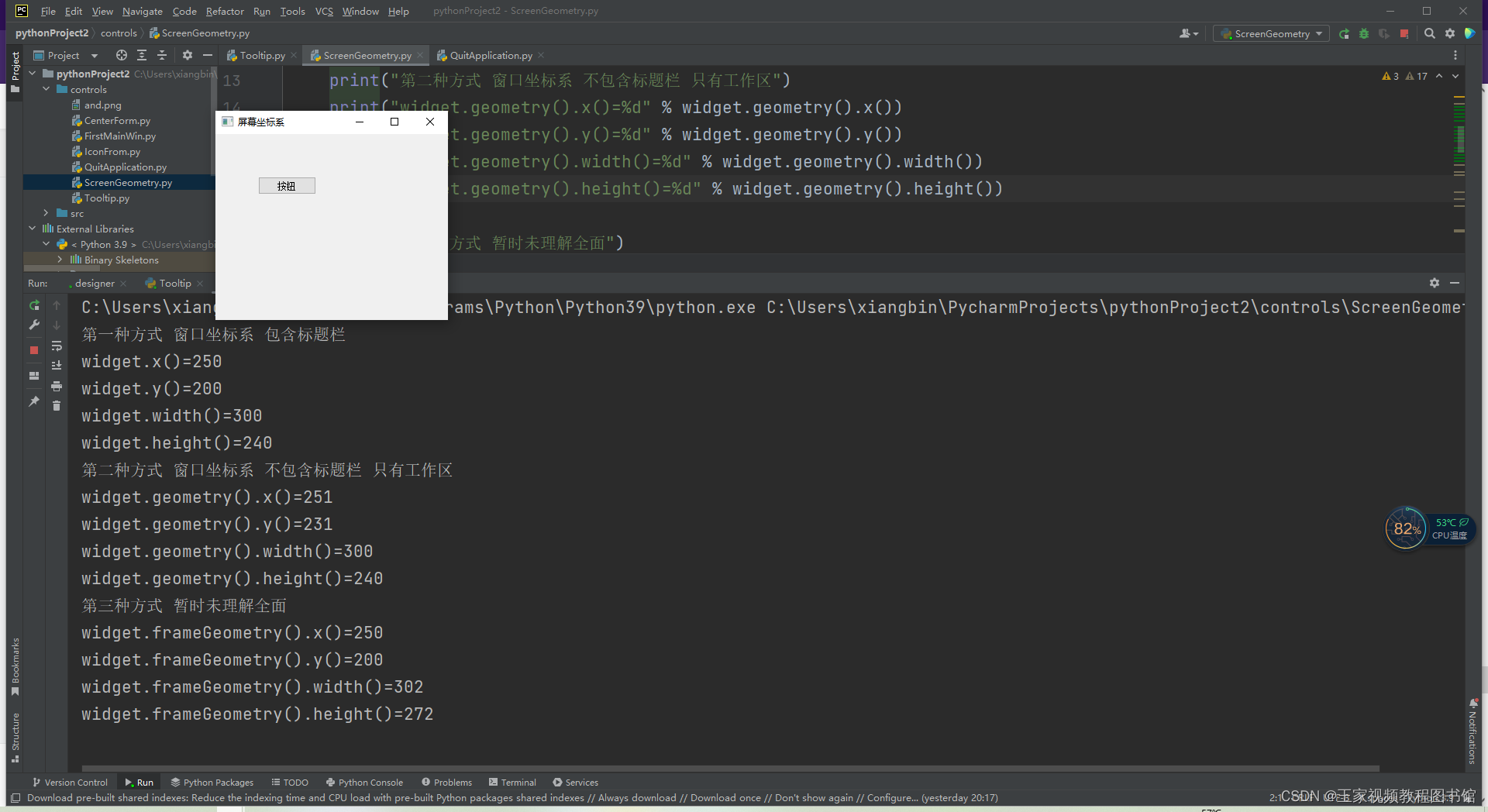Screen dimensions: 1488x812
Task: Open Problems tool window
Action: pos(446,783)
